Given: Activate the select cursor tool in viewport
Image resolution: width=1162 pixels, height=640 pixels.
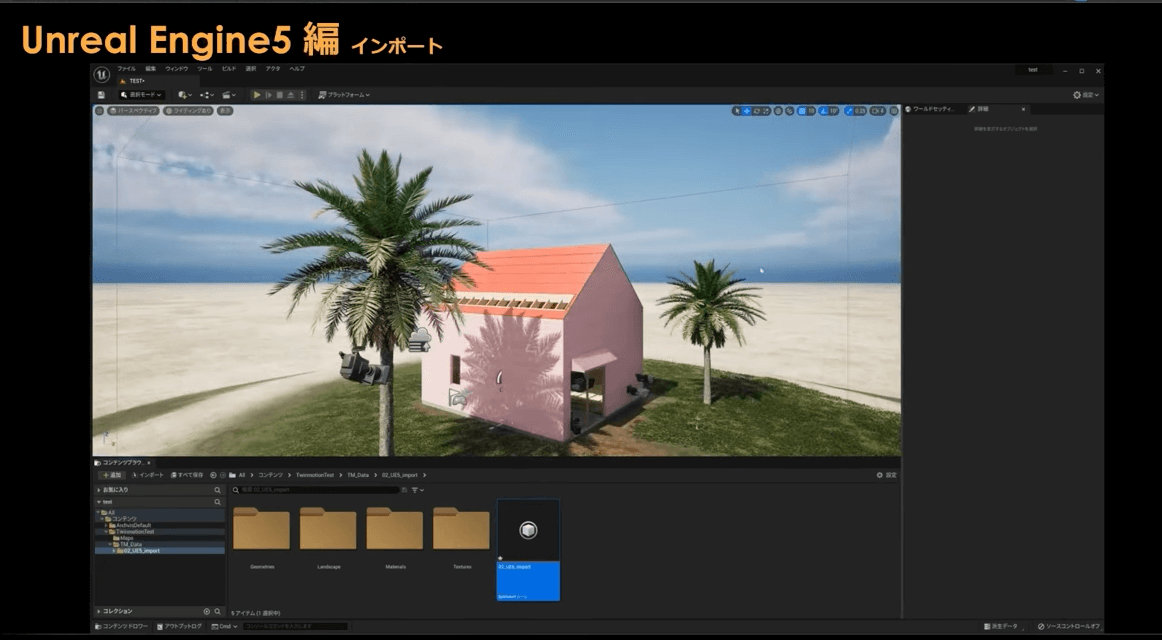Looking at the screenshot, I should (x=737, y=111).
